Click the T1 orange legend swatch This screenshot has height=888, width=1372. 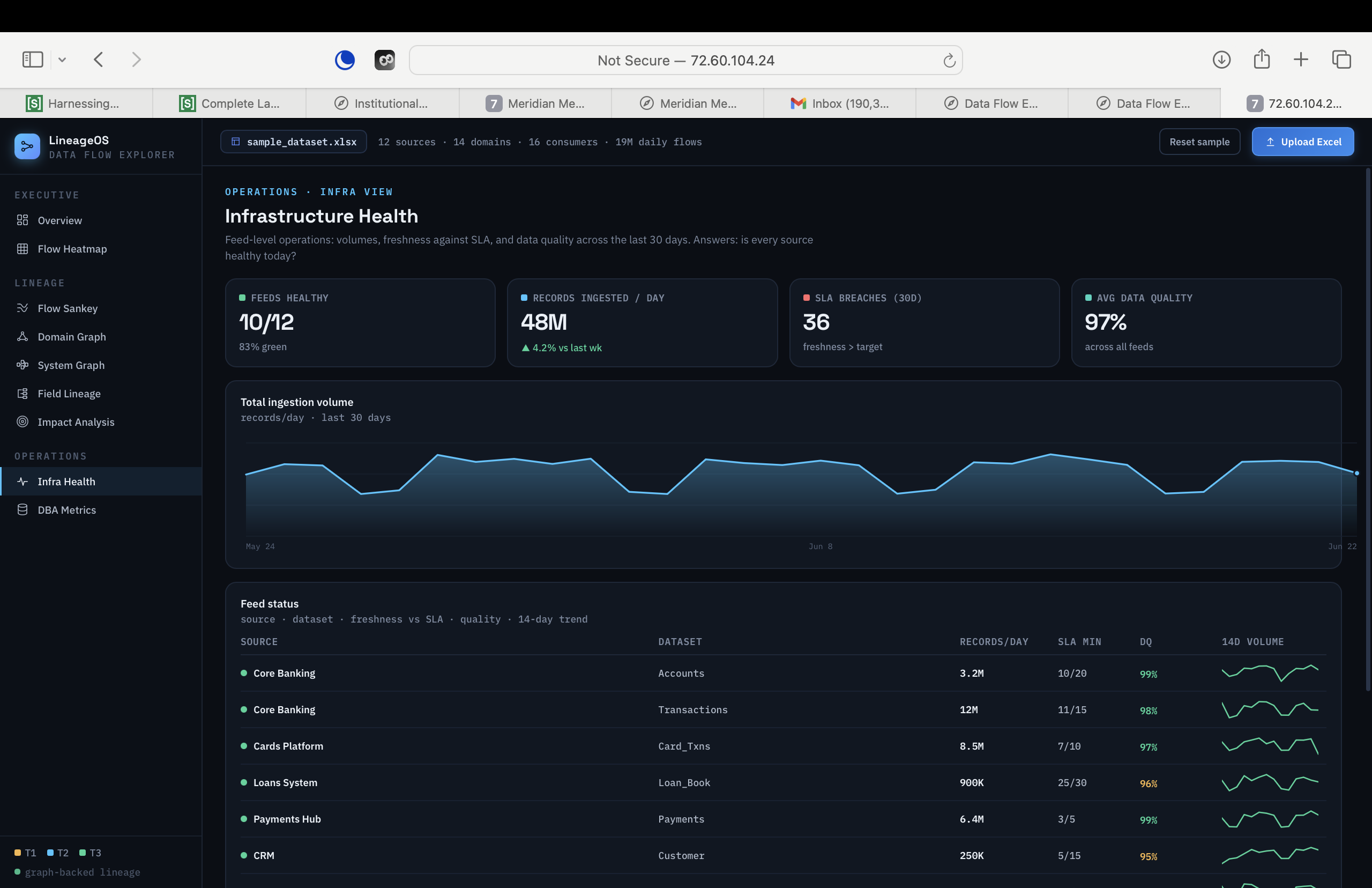(18, 852)
